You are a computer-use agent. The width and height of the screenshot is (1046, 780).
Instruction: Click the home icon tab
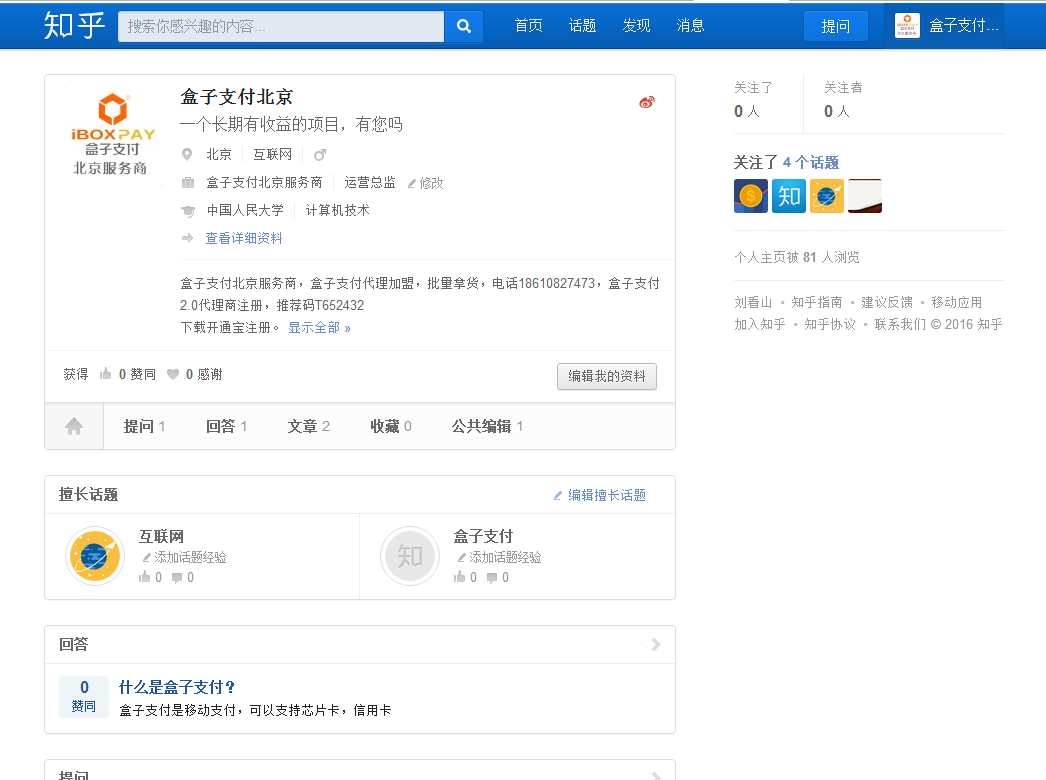point(74,426)
